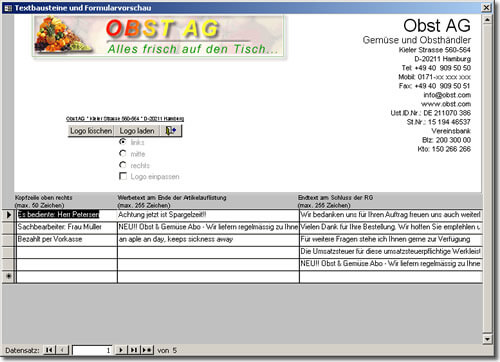Click cell 'Bezahlt per Vorkasse'
Image resolution: width=500 pixels, height=362 pixels.
(x=67, y=239)
